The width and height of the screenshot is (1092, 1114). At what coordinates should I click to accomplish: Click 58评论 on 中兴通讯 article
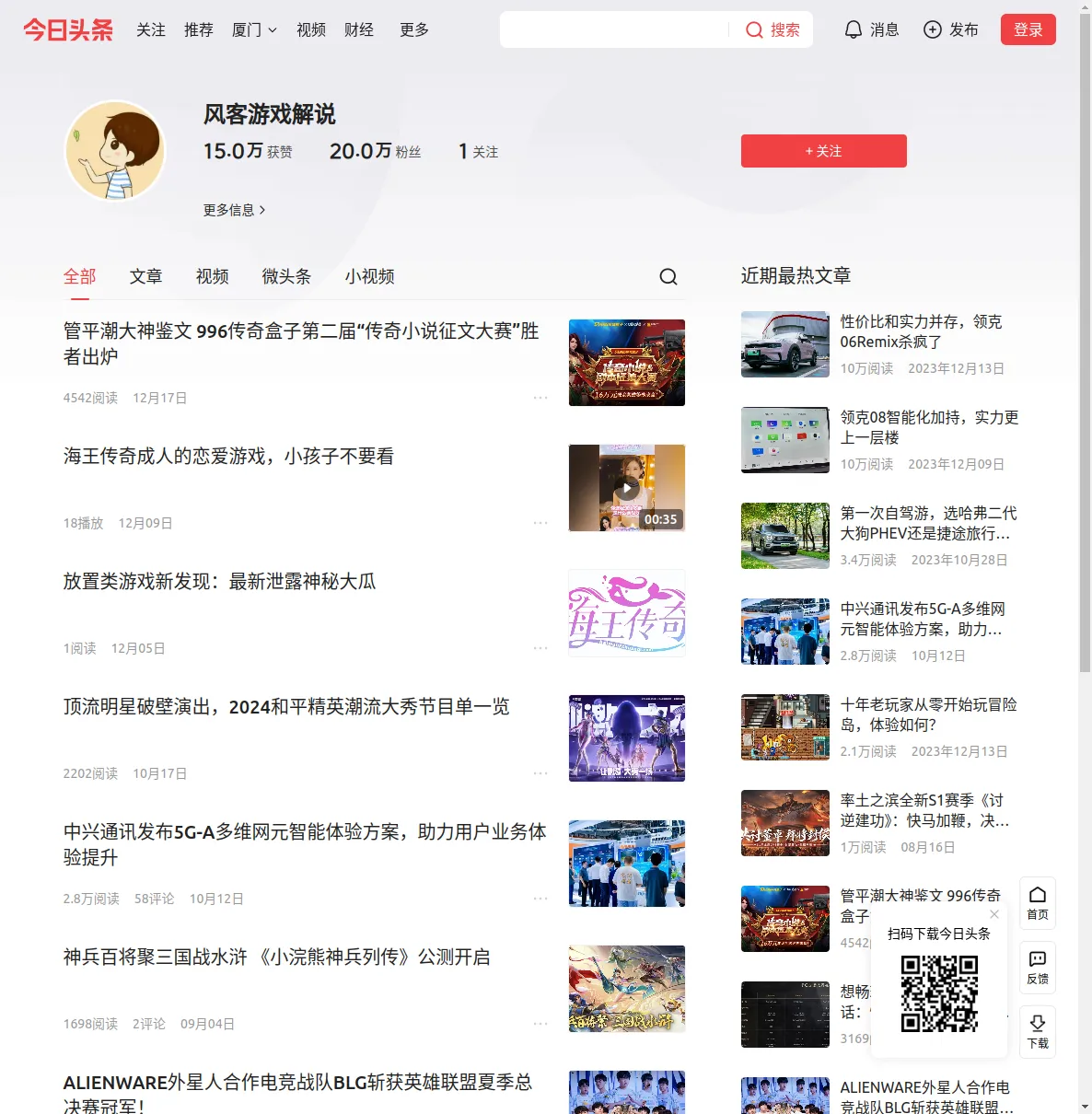pos(154,899)
